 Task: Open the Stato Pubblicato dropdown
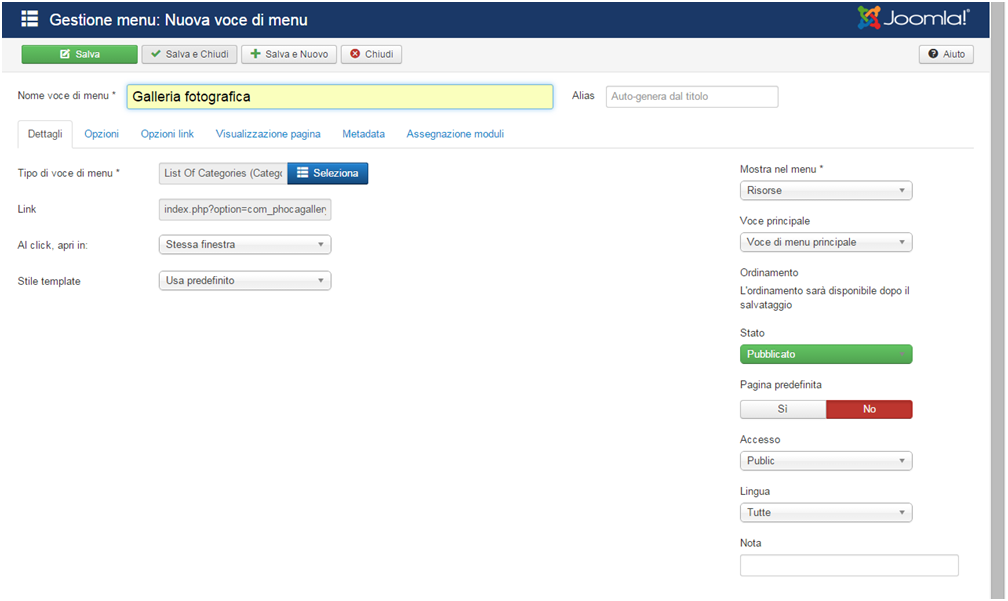(x=825, y=354)
